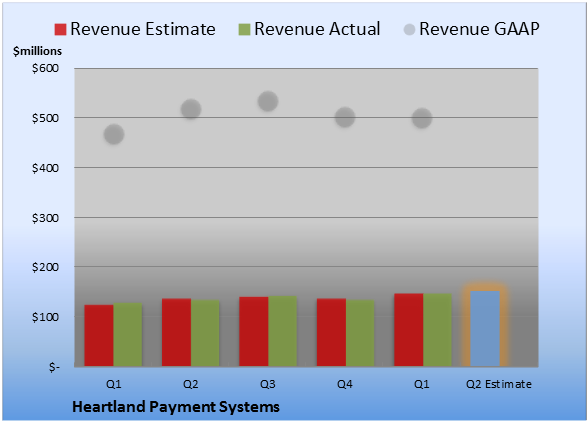Select the red estimate bar for Q2

pyautogui.click(x=176, y=332)
